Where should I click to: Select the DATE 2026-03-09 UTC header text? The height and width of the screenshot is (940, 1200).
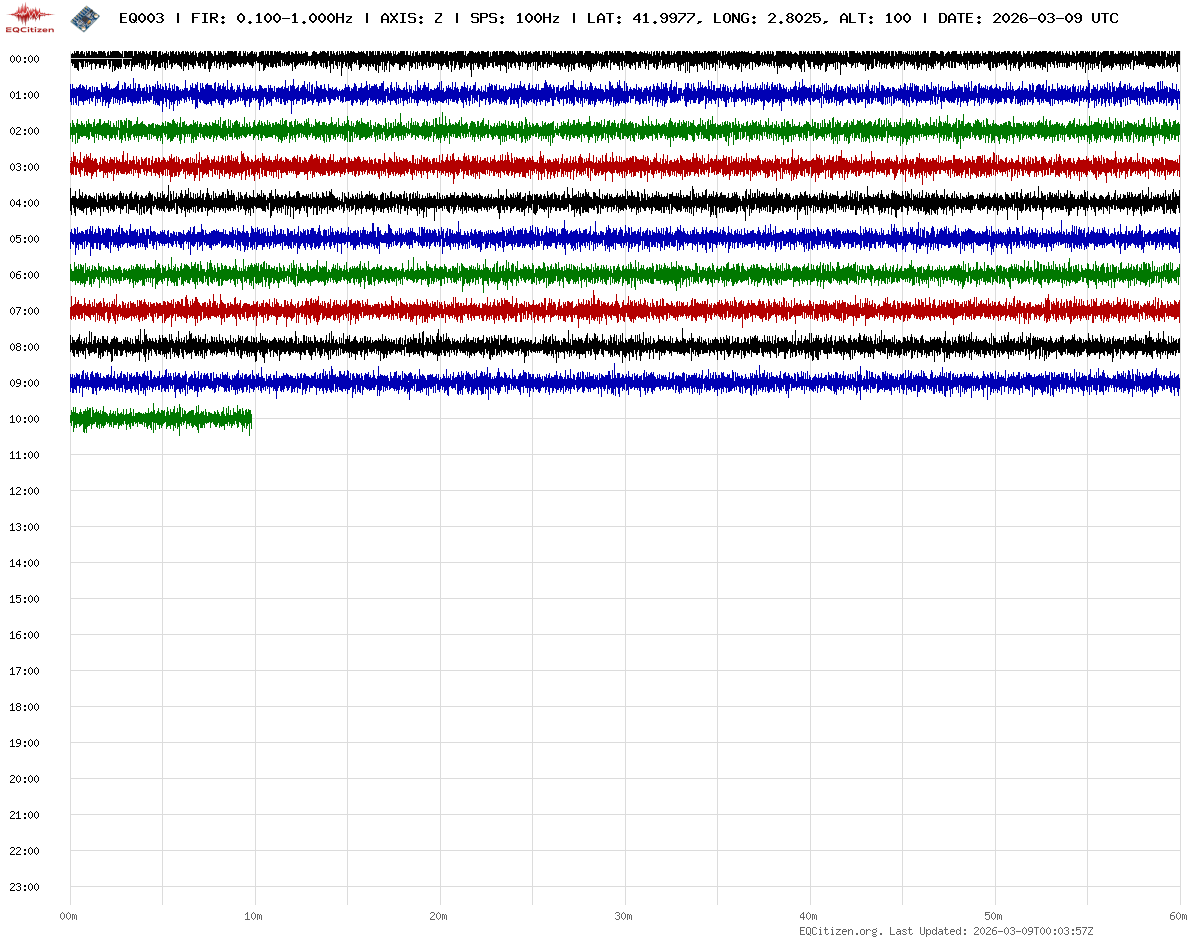[1028, 19]
